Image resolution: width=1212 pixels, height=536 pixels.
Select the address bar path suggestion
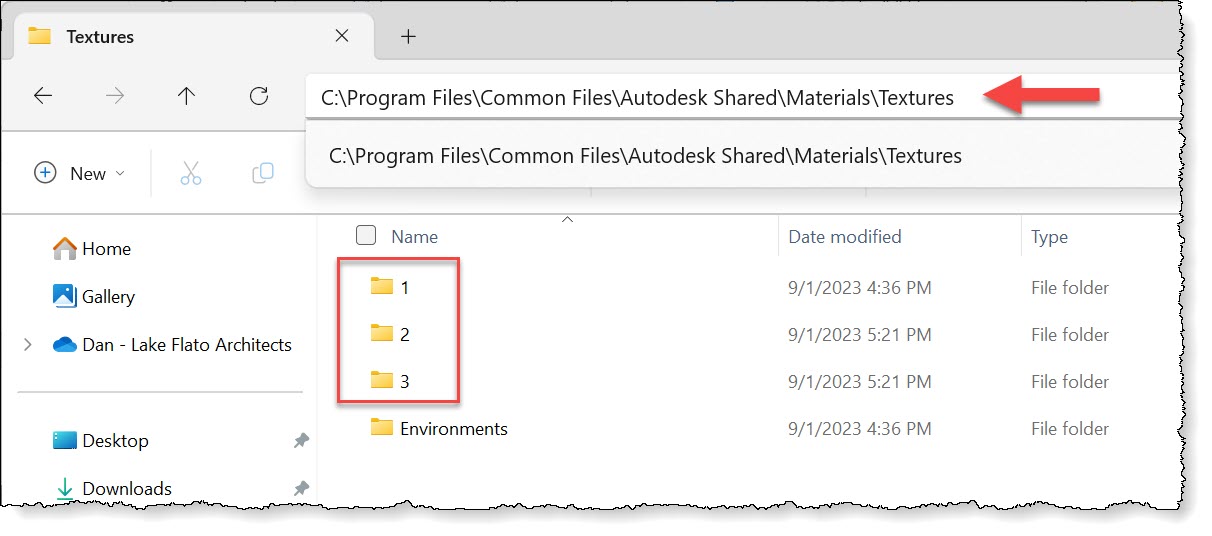pyautogui.click(x=645, y=156)
